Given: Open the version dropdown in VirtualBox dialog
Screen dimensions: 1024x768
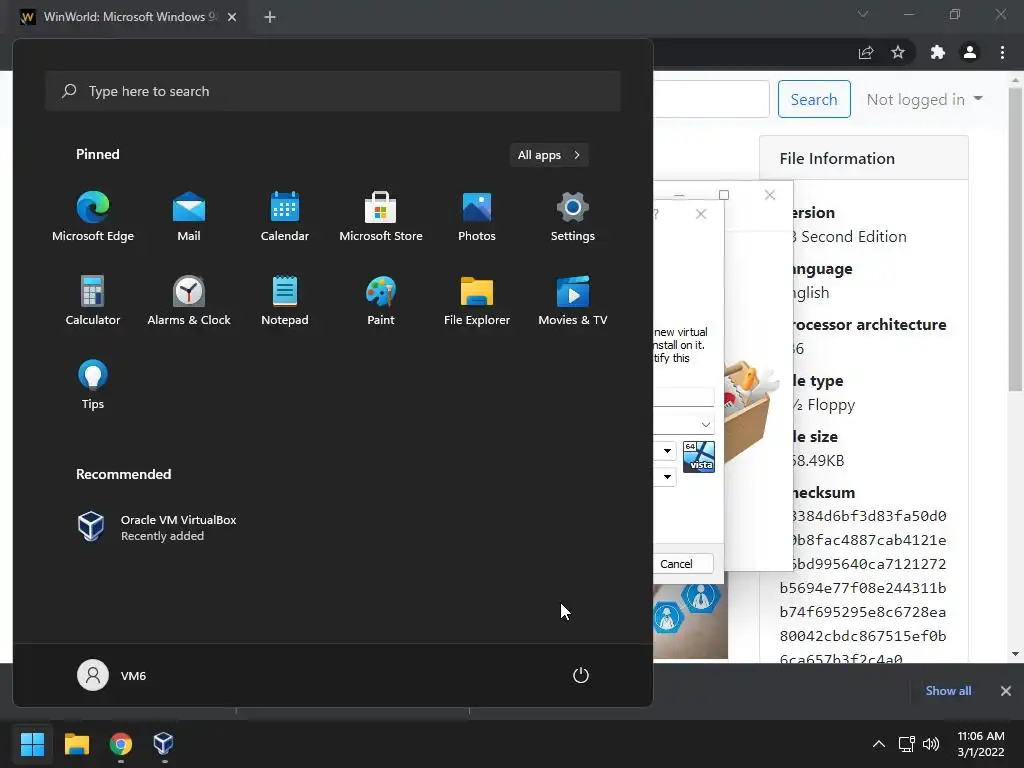Looking at the screenshot, I should [x=667, y=477].
